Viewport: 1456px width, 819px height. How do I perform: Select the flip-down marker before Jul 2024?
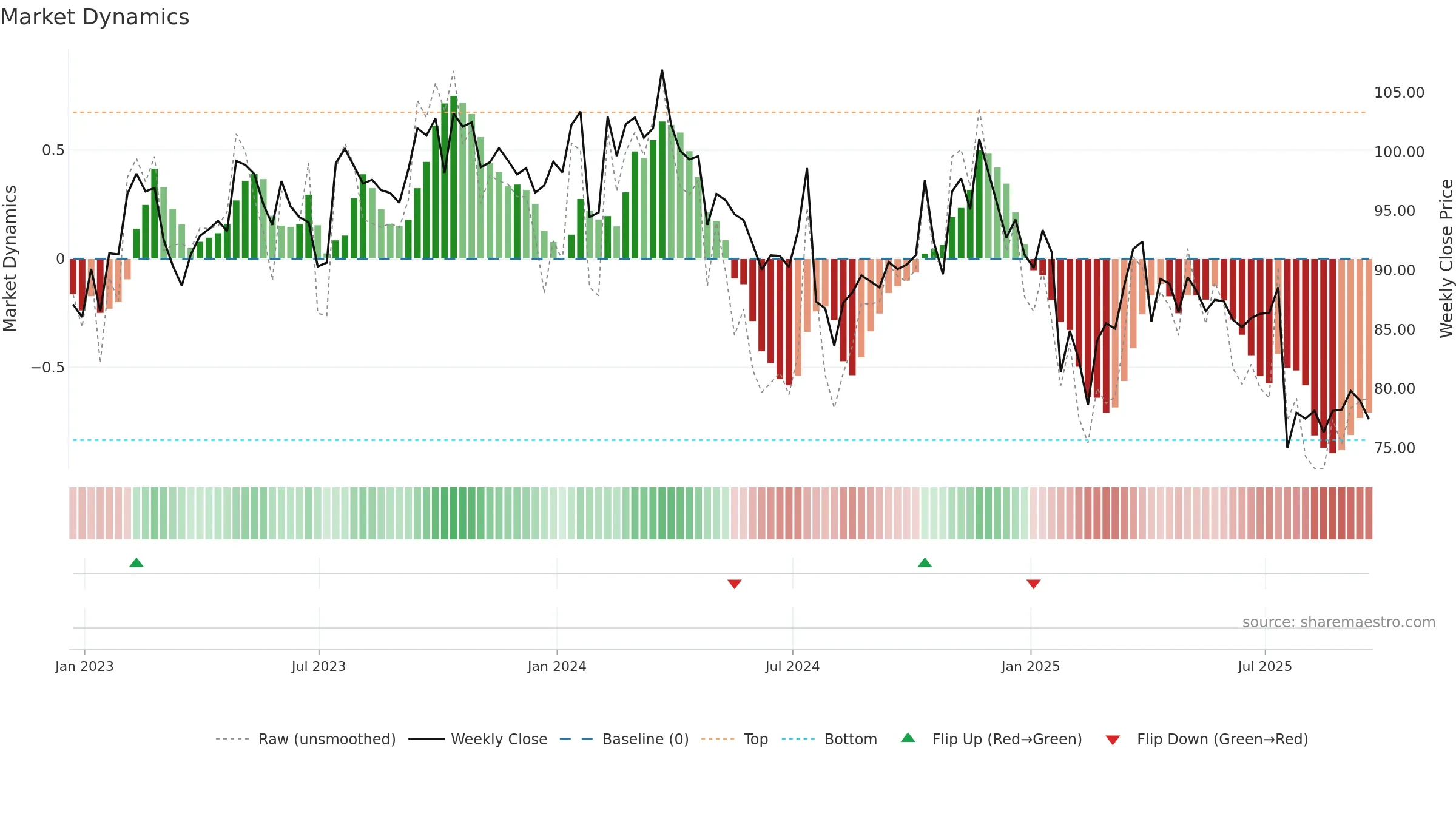pyautogui.click(x=735, y=584)
